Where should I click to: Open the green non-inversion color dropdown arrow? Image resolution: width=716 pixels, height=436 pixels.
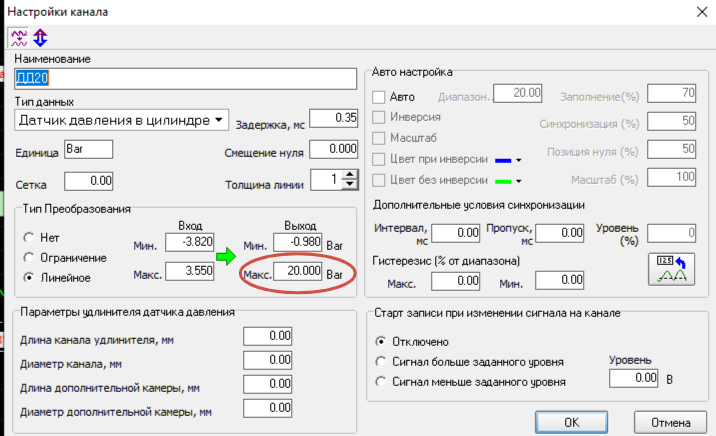pos(518,181)
